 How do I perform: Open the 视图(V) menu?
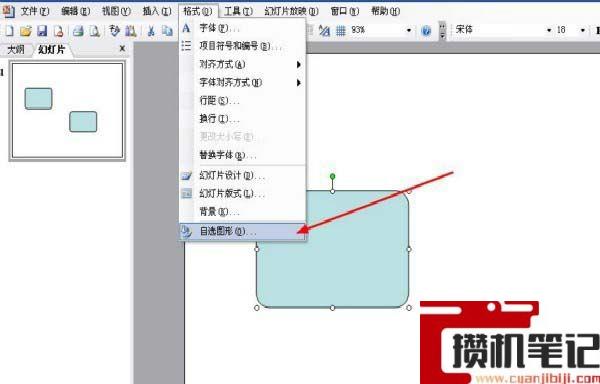click(116, 11)
